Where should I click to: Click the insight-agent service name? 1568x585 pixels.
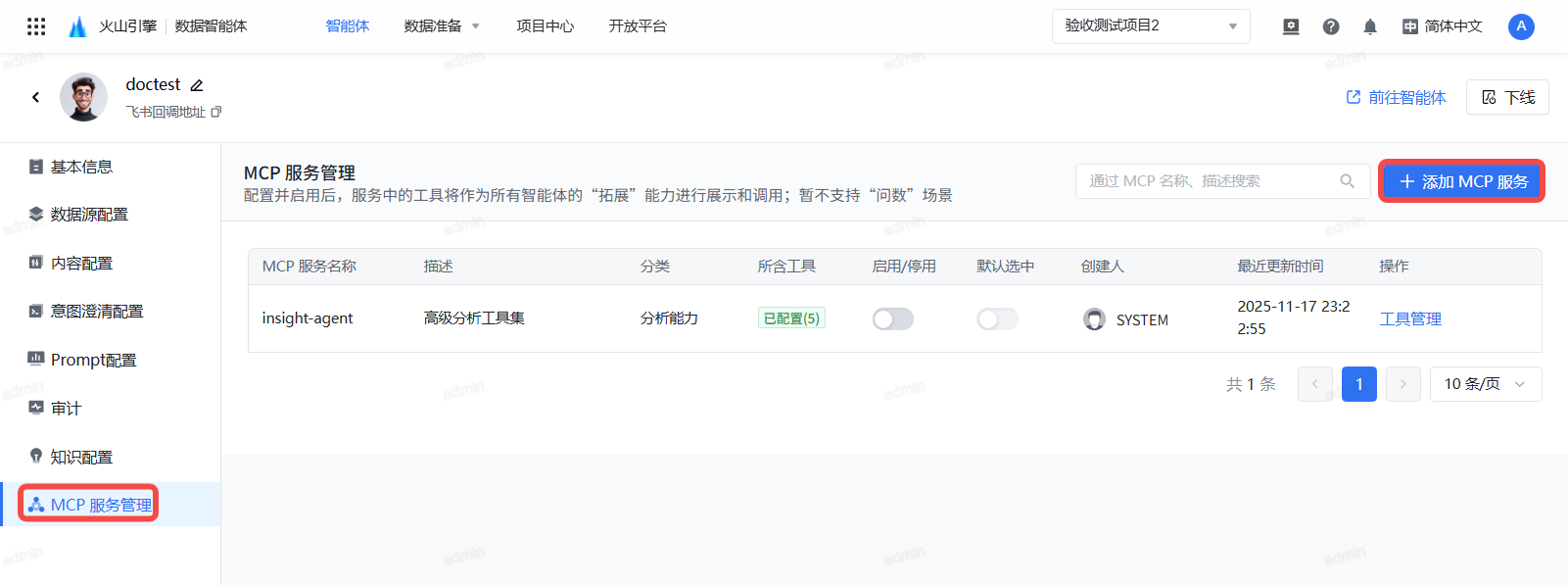click(308, 318)
